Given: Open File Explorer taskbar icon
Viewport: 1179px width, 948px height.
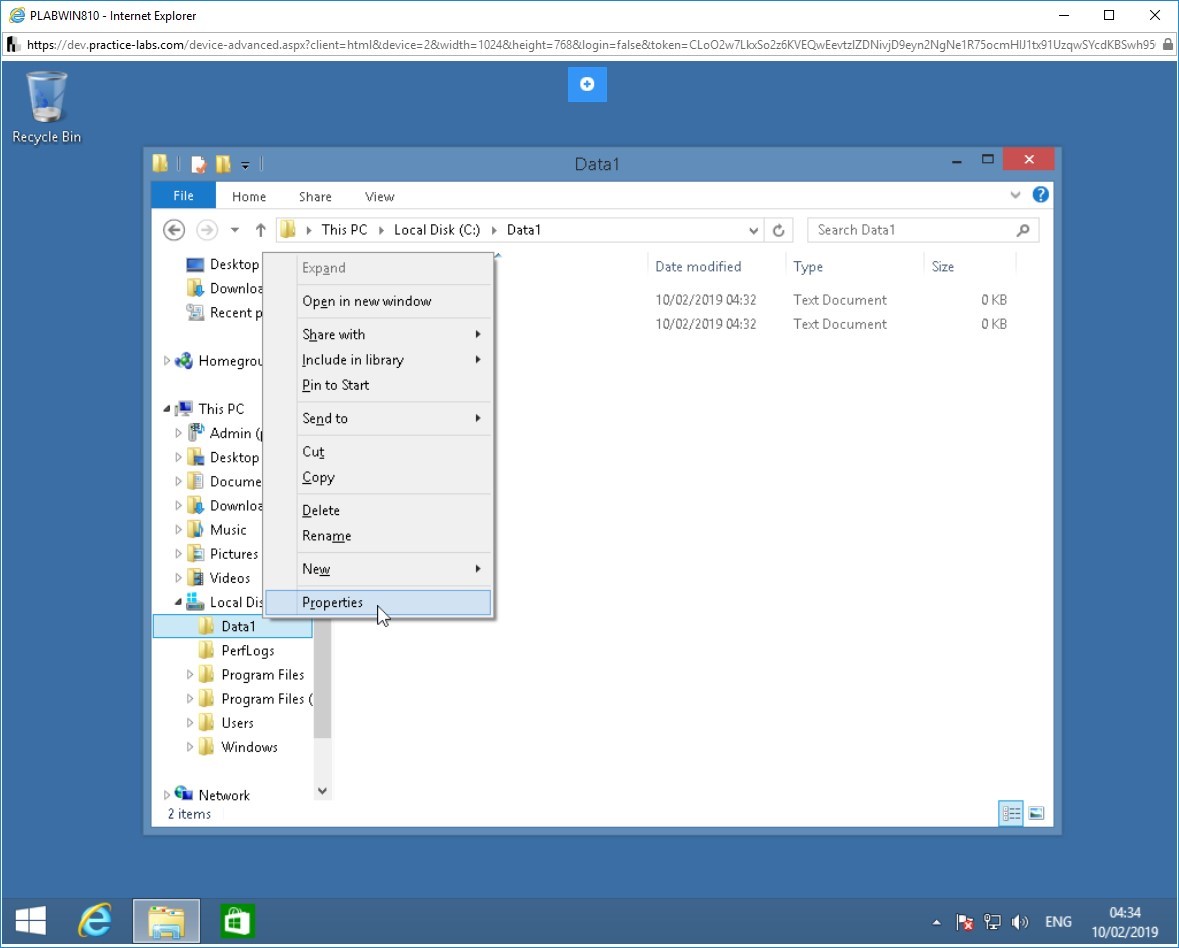Looking at the screenshot, I should 166,921.
